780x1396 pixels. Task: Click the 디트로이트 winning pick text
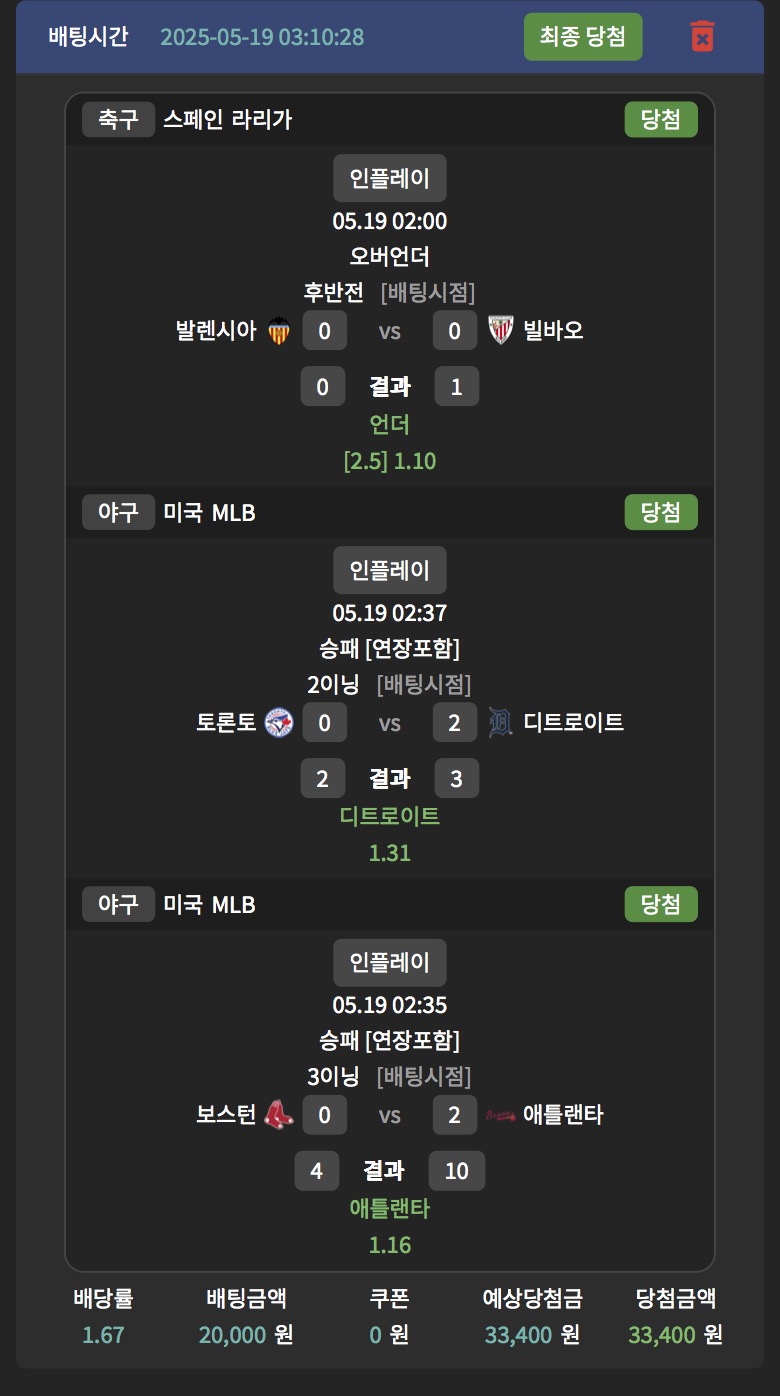(390, 817)
